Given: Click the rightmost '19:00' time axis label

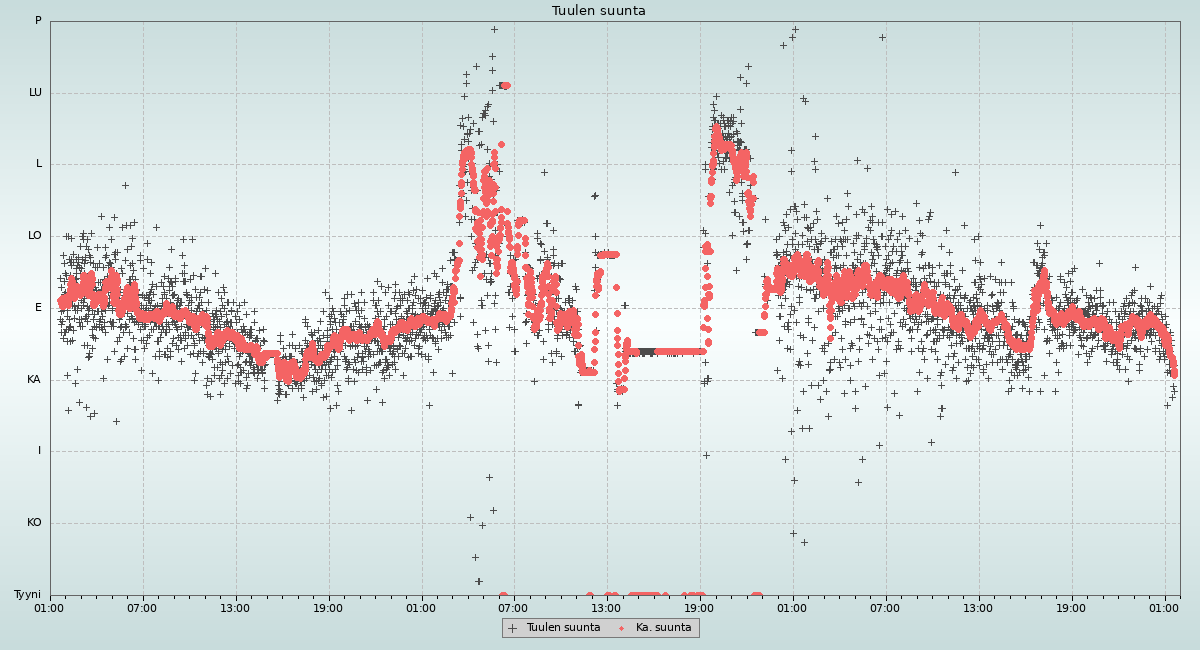Looking at the screenshot, I should (1071, 607).
